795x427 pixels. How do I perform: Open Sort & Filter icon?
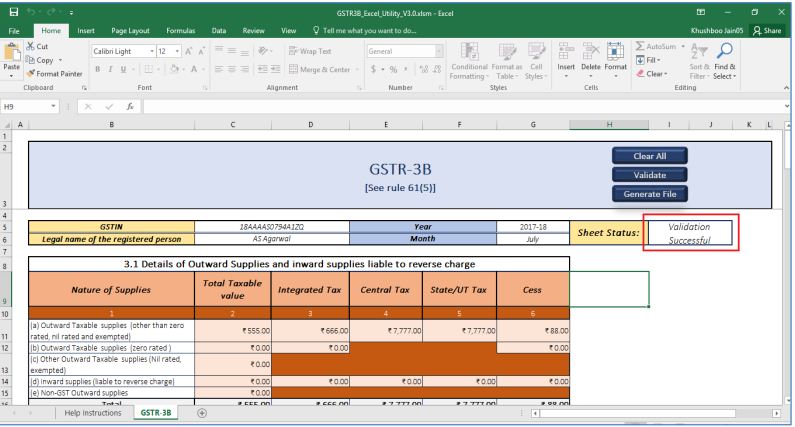click(699, 52)
